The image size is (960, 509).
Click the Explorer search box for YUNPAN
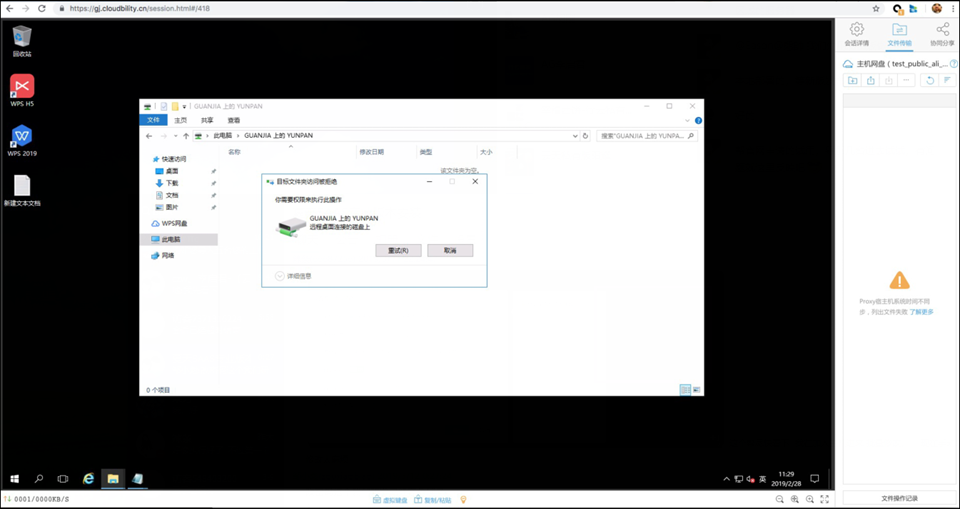click(642, 135)
